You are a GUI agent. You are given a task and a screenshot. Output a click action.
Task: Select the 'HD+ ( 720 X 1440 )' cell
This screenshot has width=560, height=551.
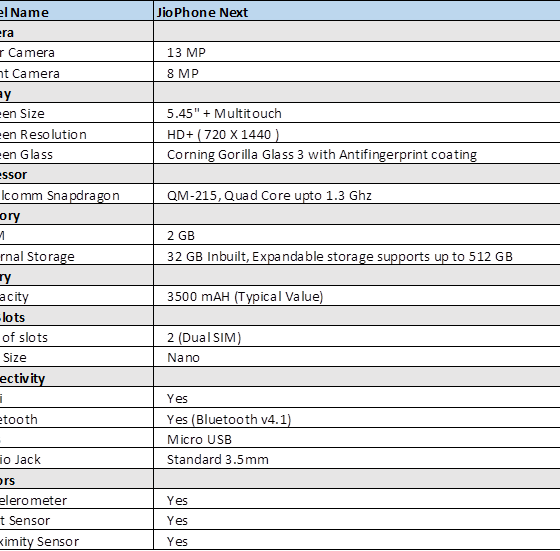223,135
